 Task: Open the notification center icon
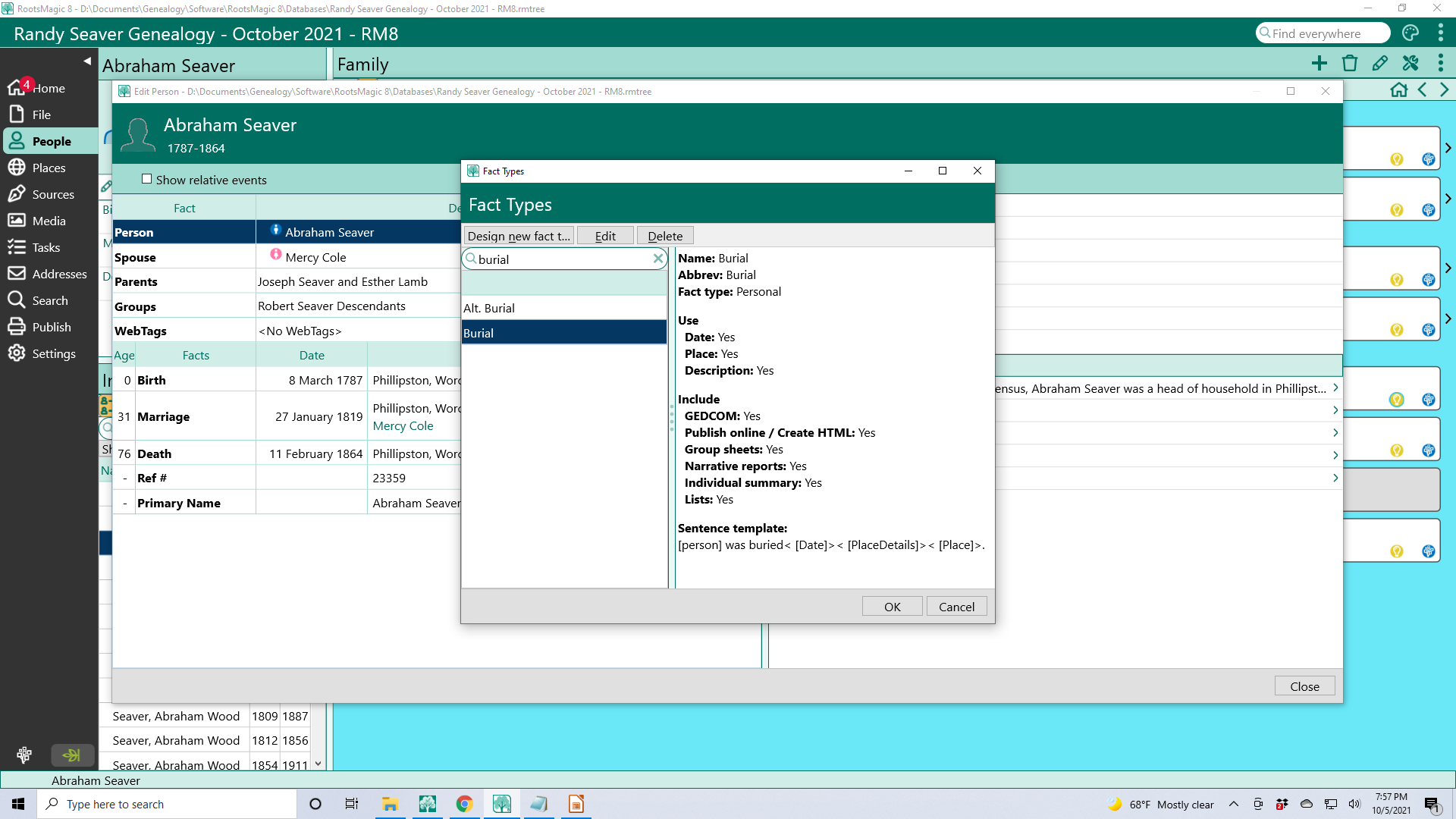click(x=1432, y=805)
